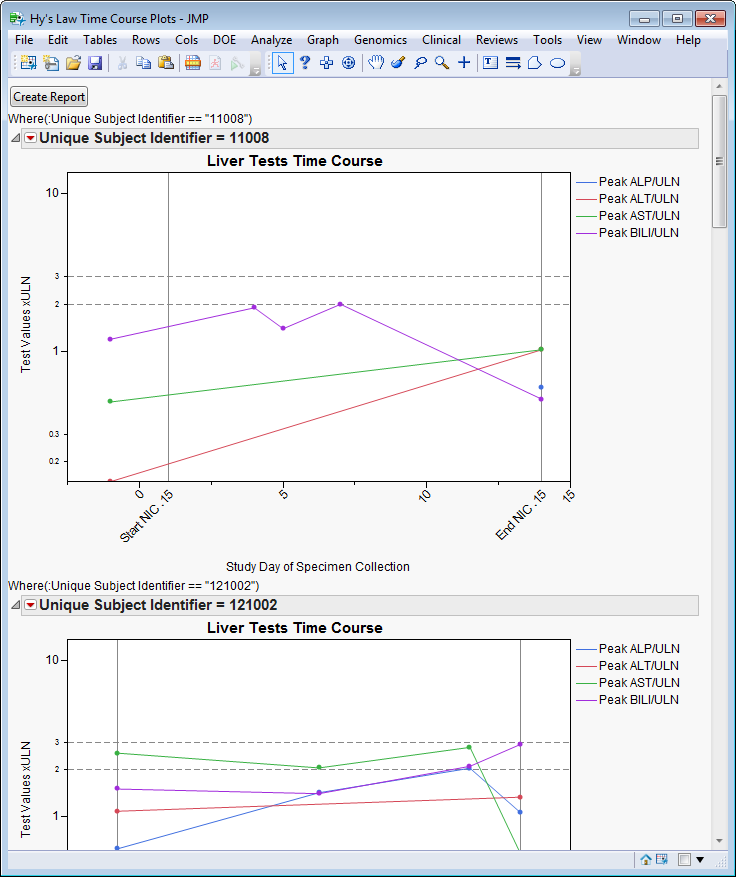Select the Crosshairs tool
This screenshot has height=877, width=736.
coord(464,63)
